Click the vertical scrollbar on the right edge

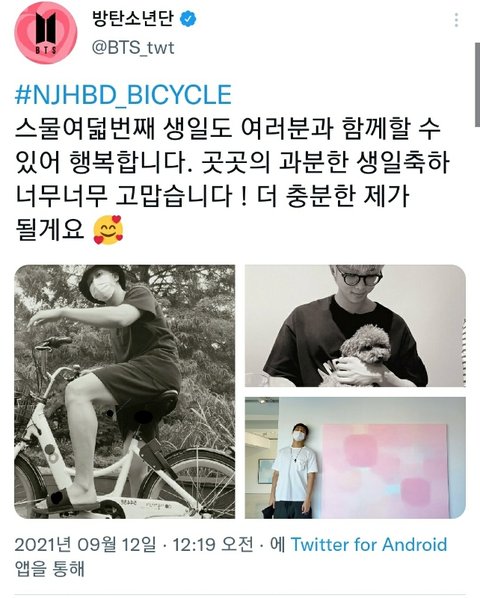pyautogui.click(x=477, y=85)
